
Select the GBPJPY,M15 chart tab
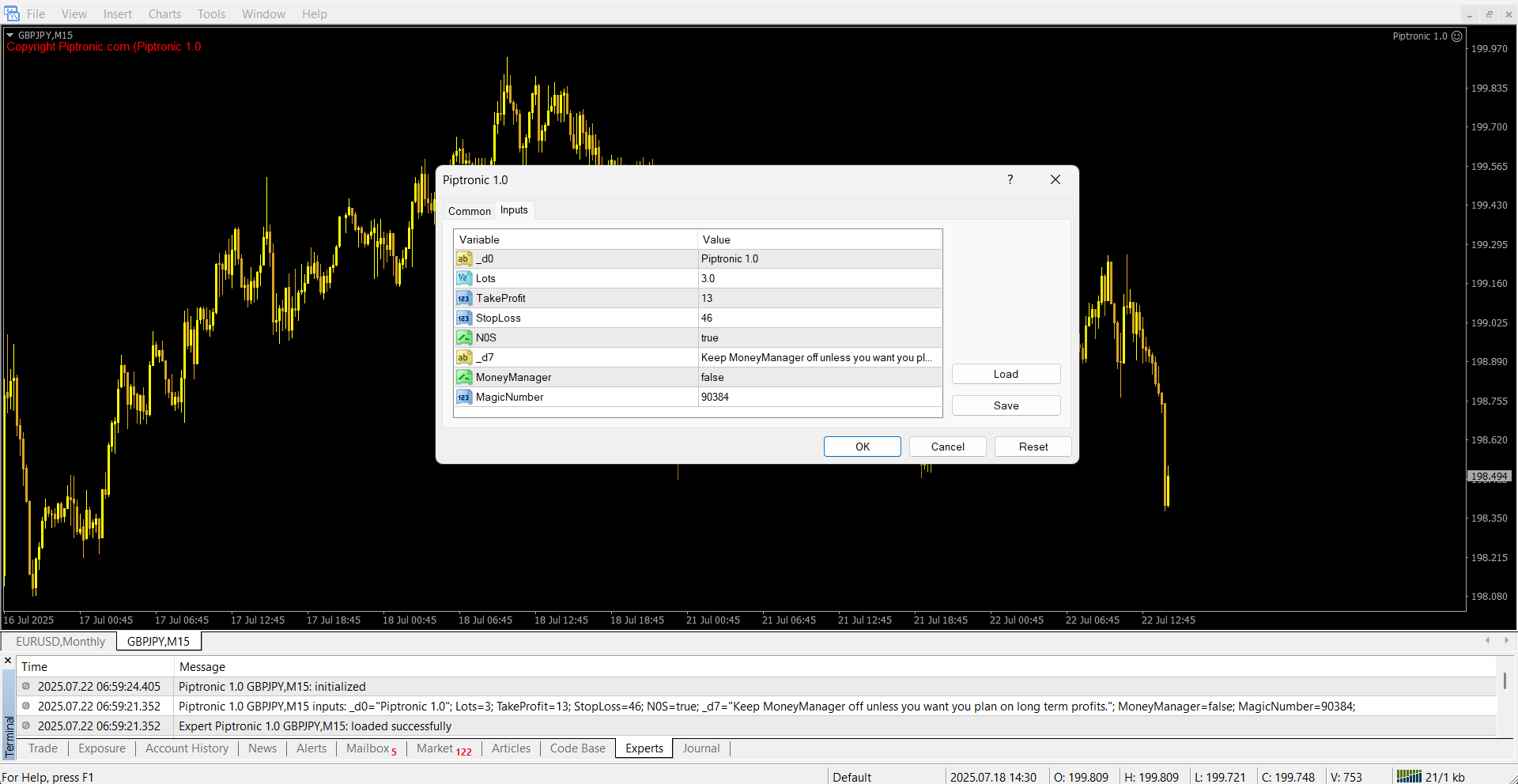pyautogui.click(x=158, y=642)
